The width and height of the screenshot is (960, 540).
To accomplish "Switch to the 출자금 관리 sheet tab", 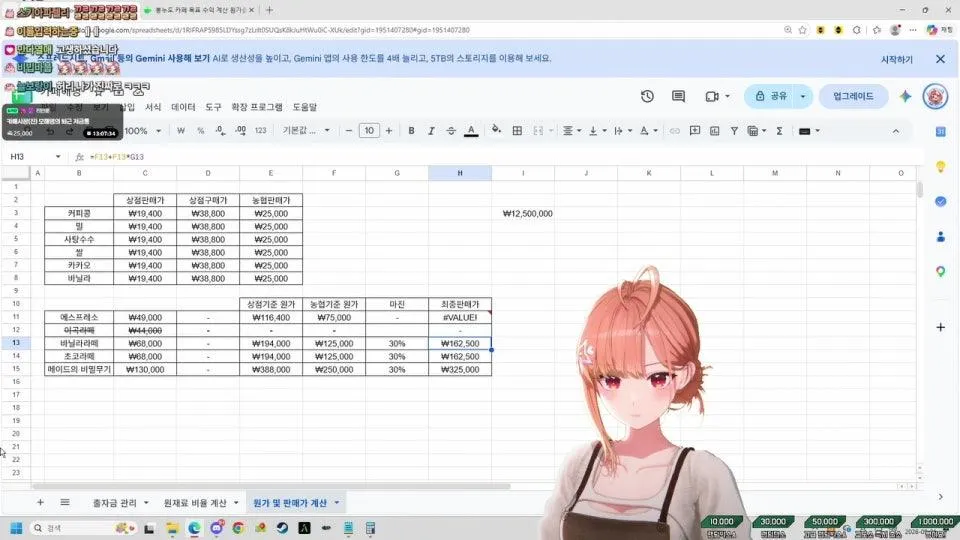I will click(114, 503).
